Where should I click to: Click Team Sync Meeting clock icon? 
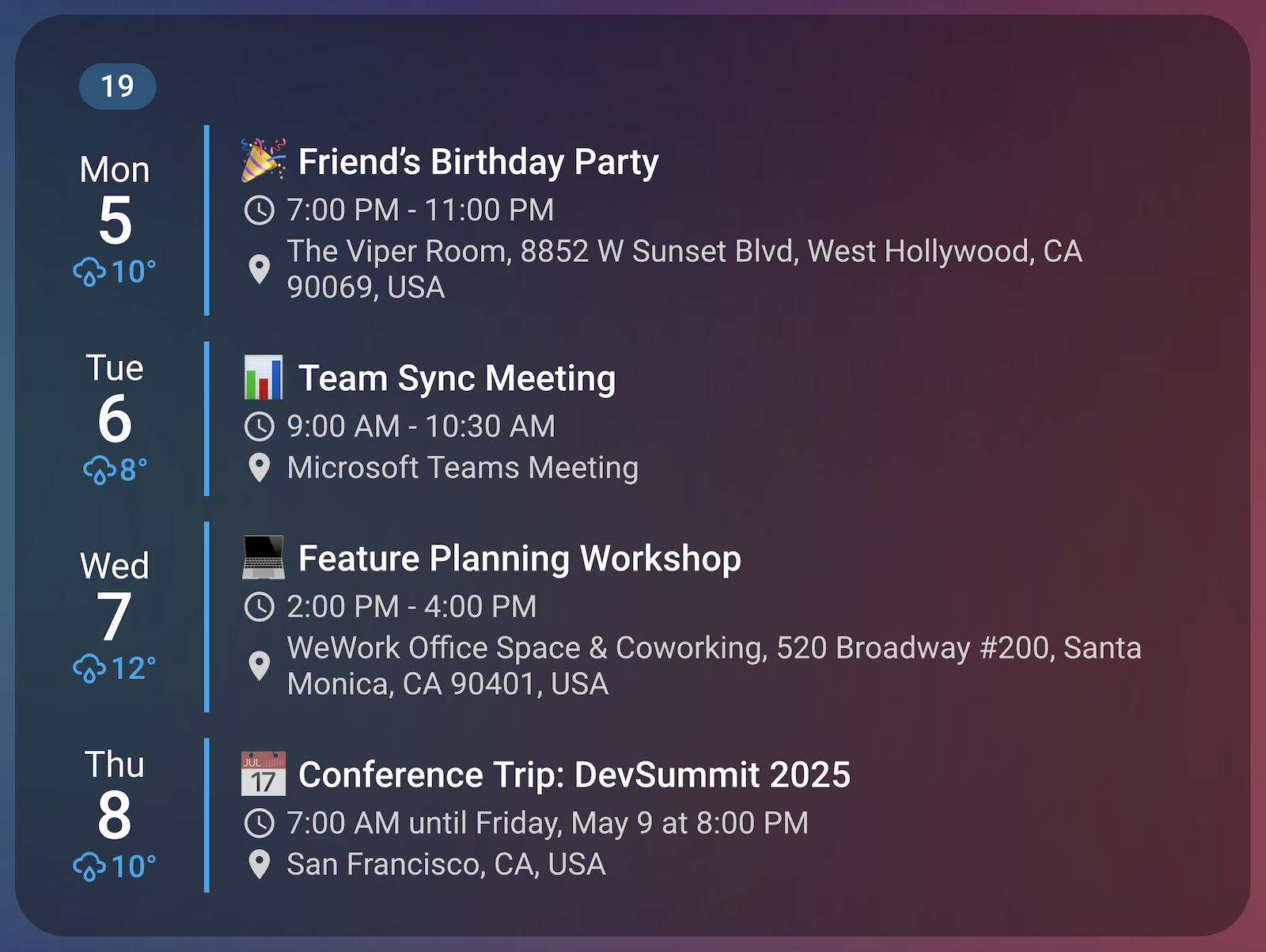point(260,427)
